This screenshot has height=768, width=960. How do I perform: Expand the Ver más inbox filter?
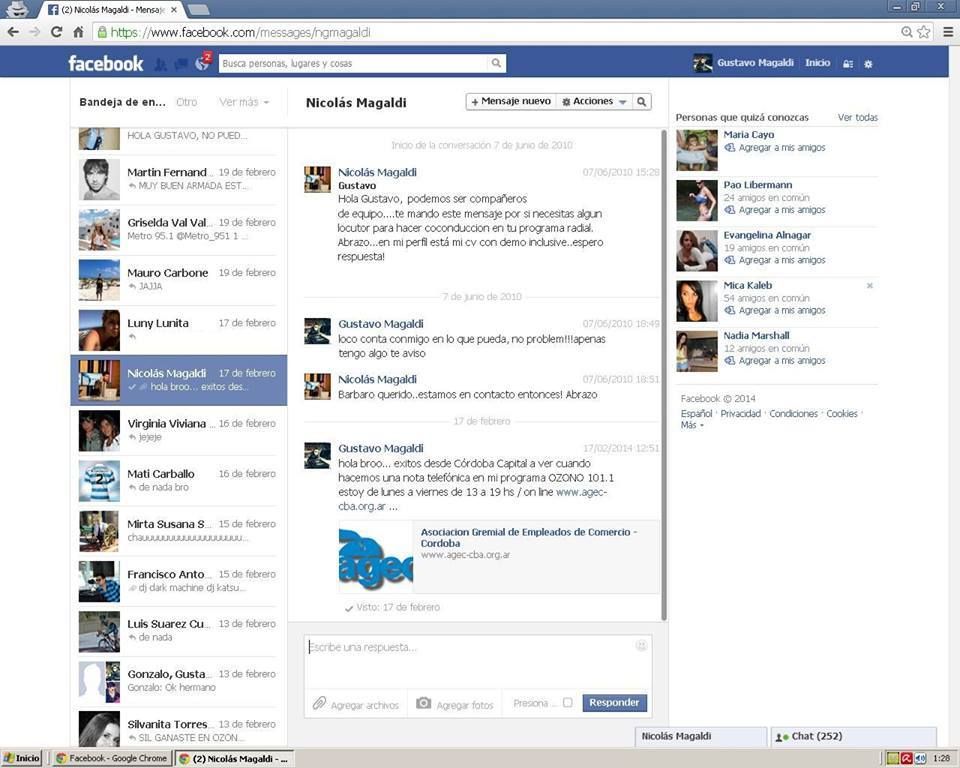(244, 102)
